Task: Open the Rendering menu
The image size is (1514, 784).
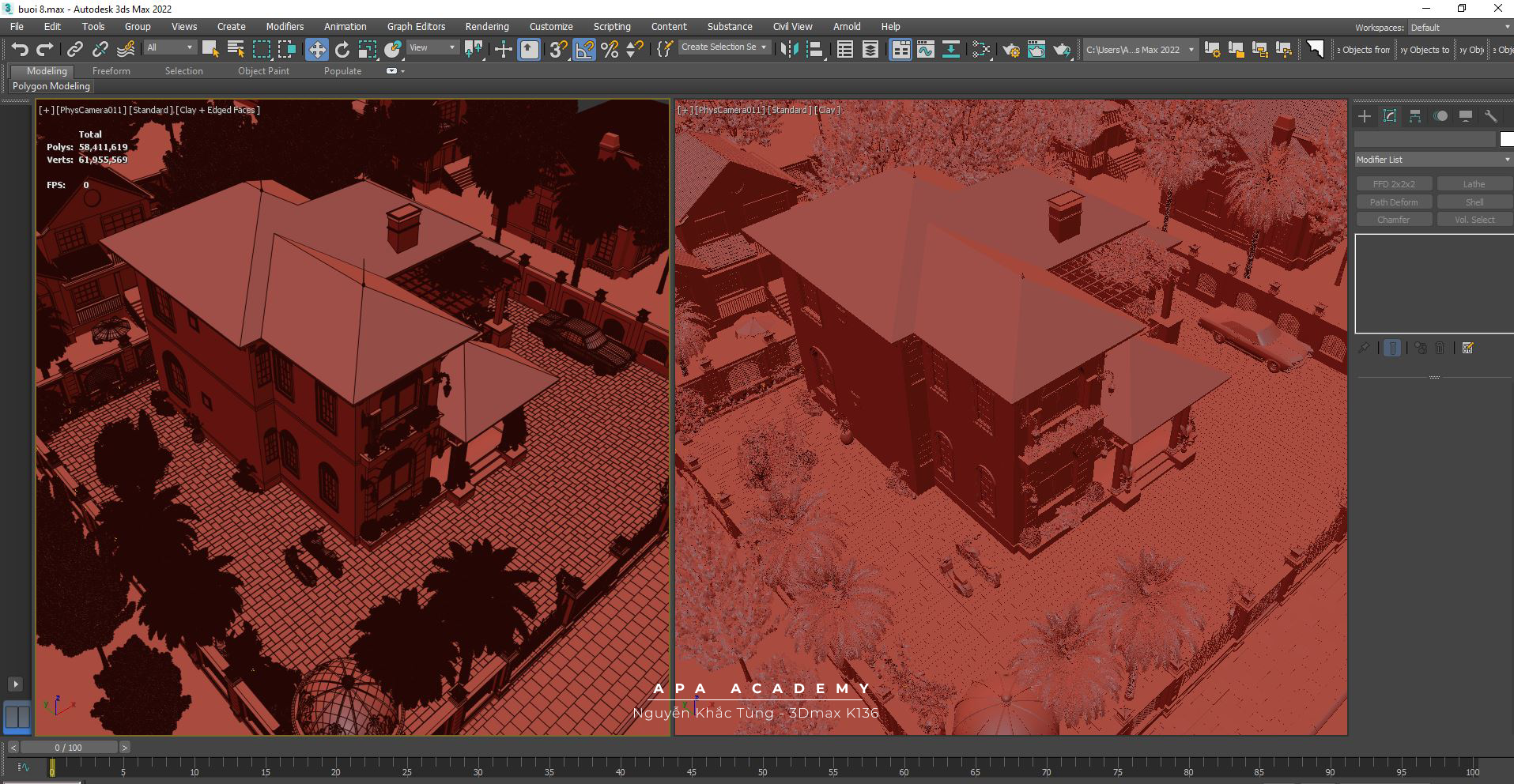Action: coord(486,27)
